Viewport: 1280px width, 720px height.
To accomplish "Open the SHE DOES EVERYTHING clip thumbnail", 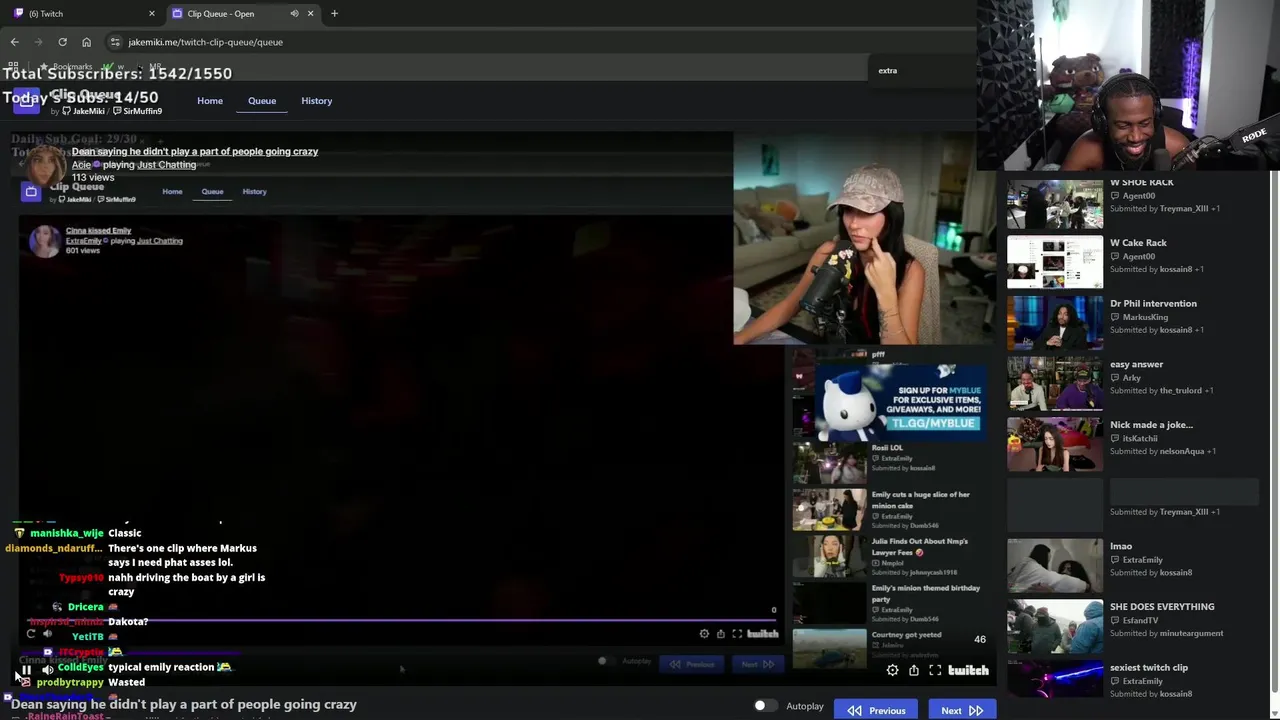I will pyautogui.click(x=1055, y=626).
